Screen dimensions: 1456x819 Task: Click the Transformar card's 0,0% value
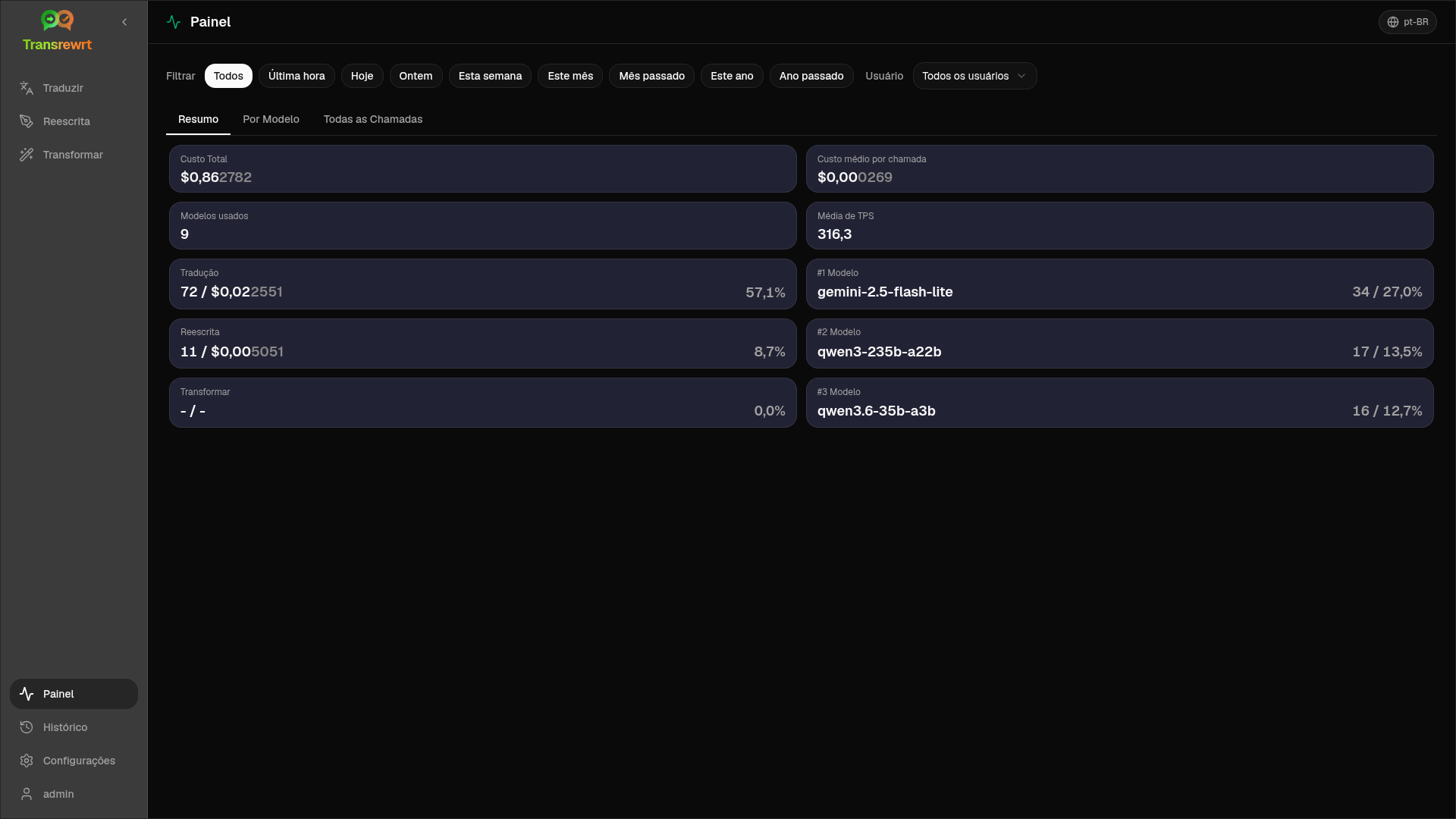[x=770, y=411]
